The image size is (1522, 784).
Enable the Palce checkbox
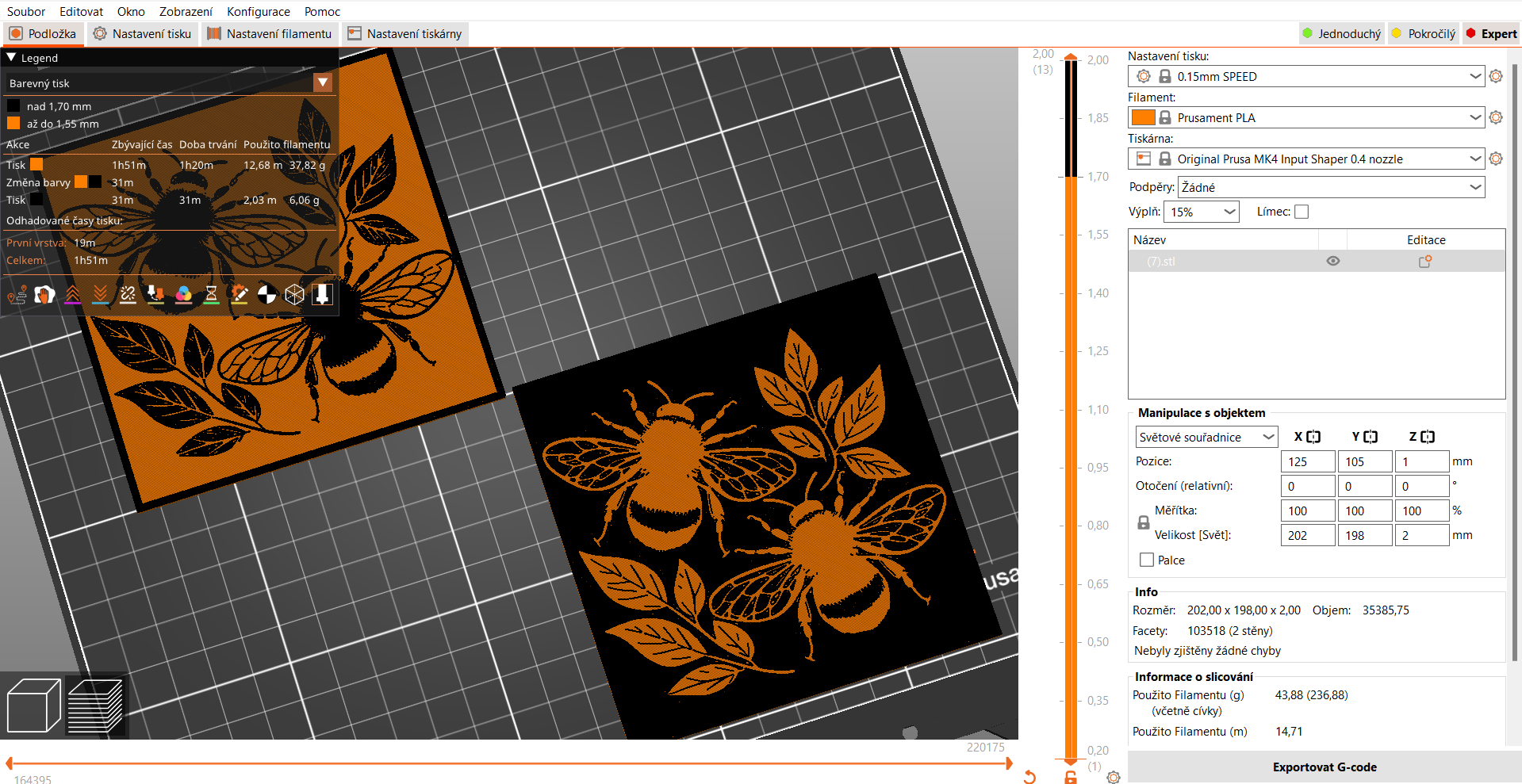click(1147, 560)
